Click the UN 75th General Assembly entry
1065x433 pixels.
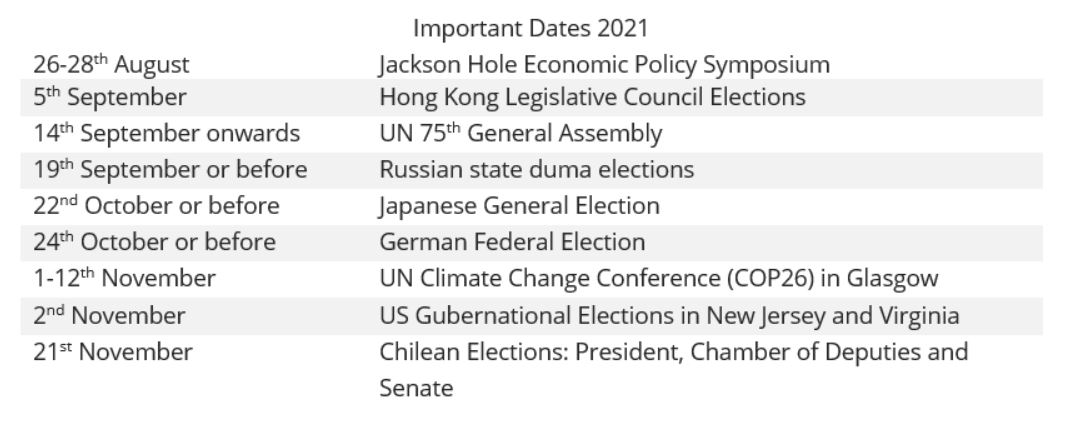tap(520, 134)
